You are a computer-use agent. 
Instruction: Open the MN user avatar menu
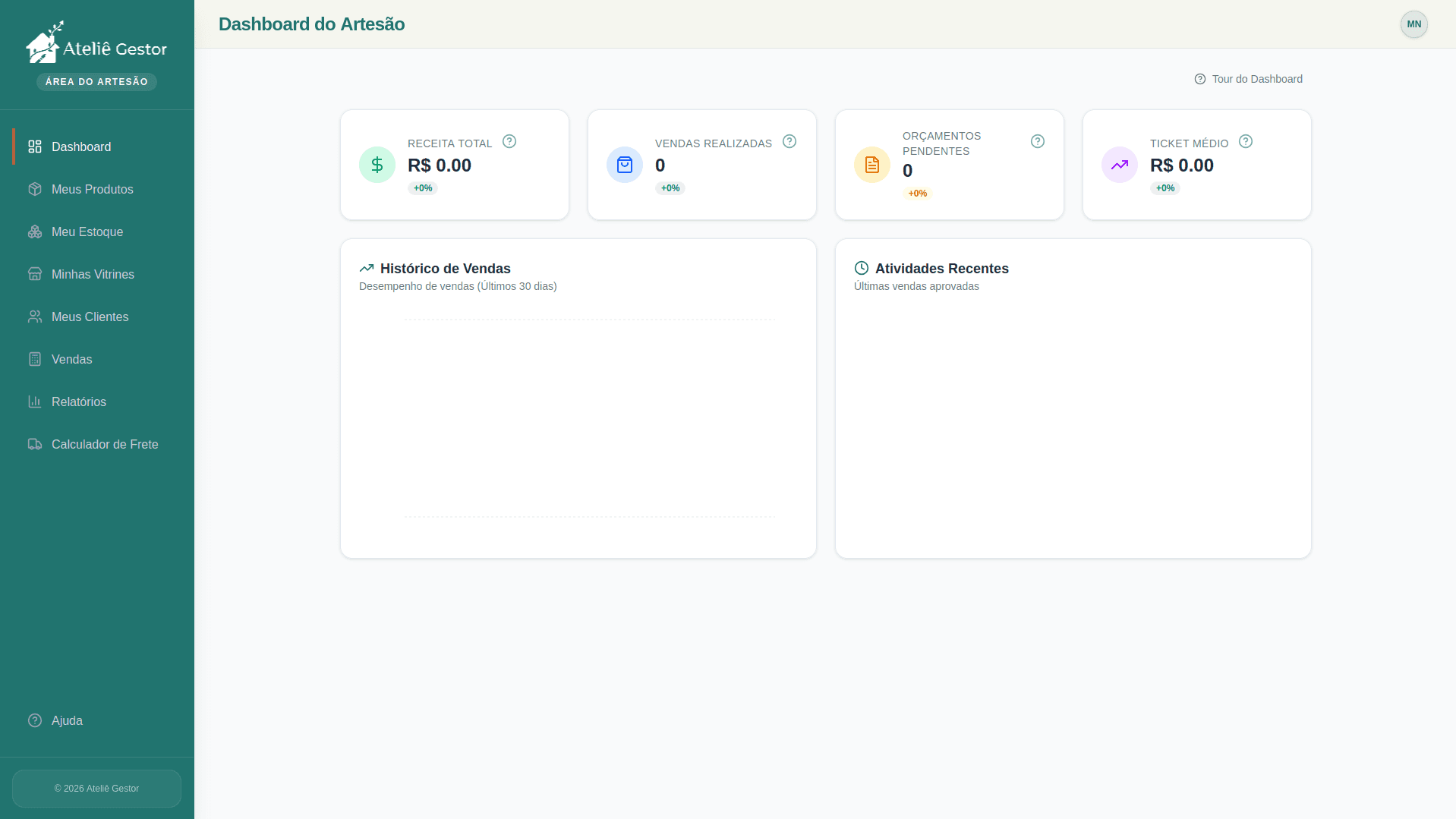[1413, 24]
